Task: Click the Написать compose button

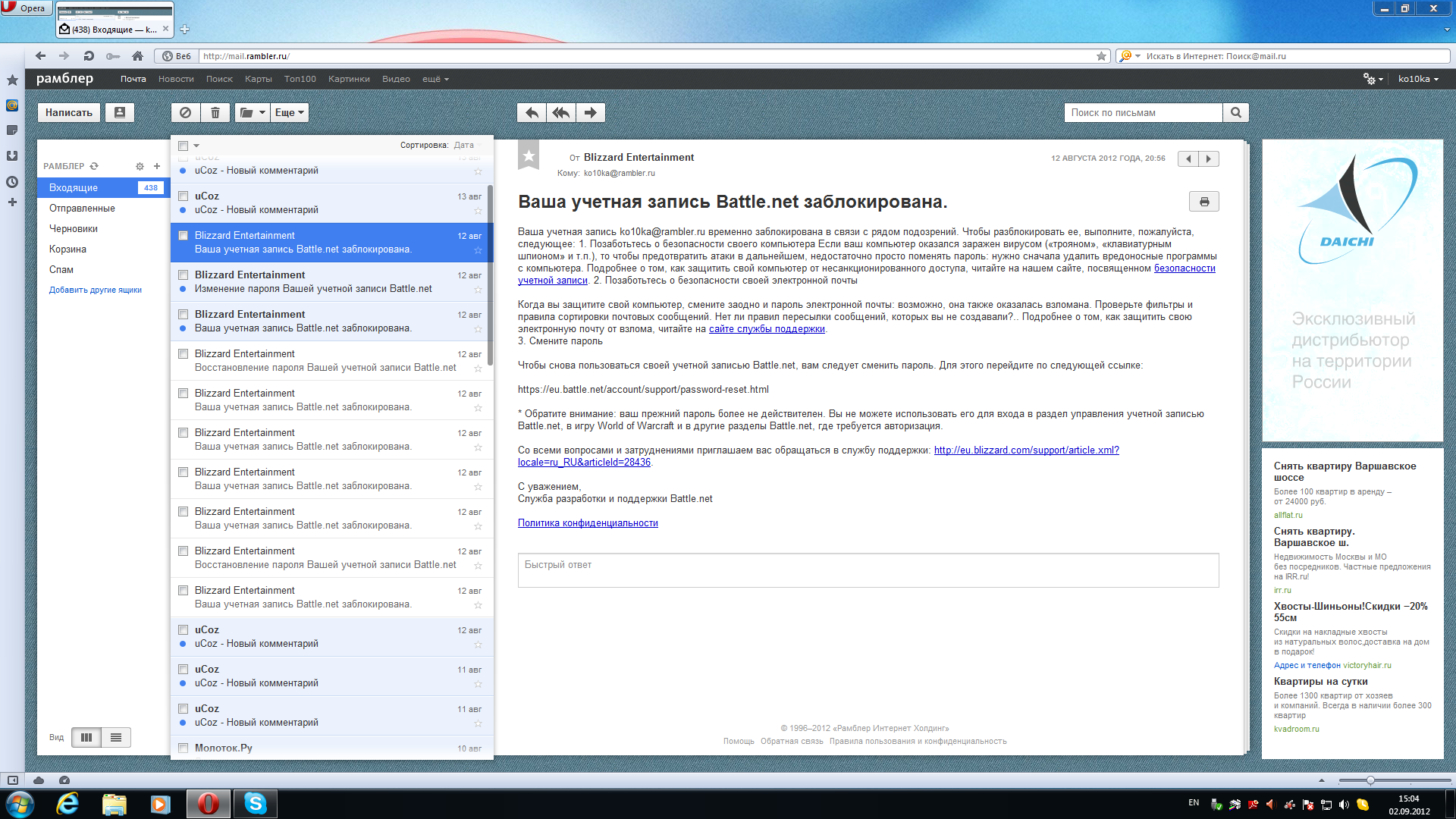Action: point(69,113)
